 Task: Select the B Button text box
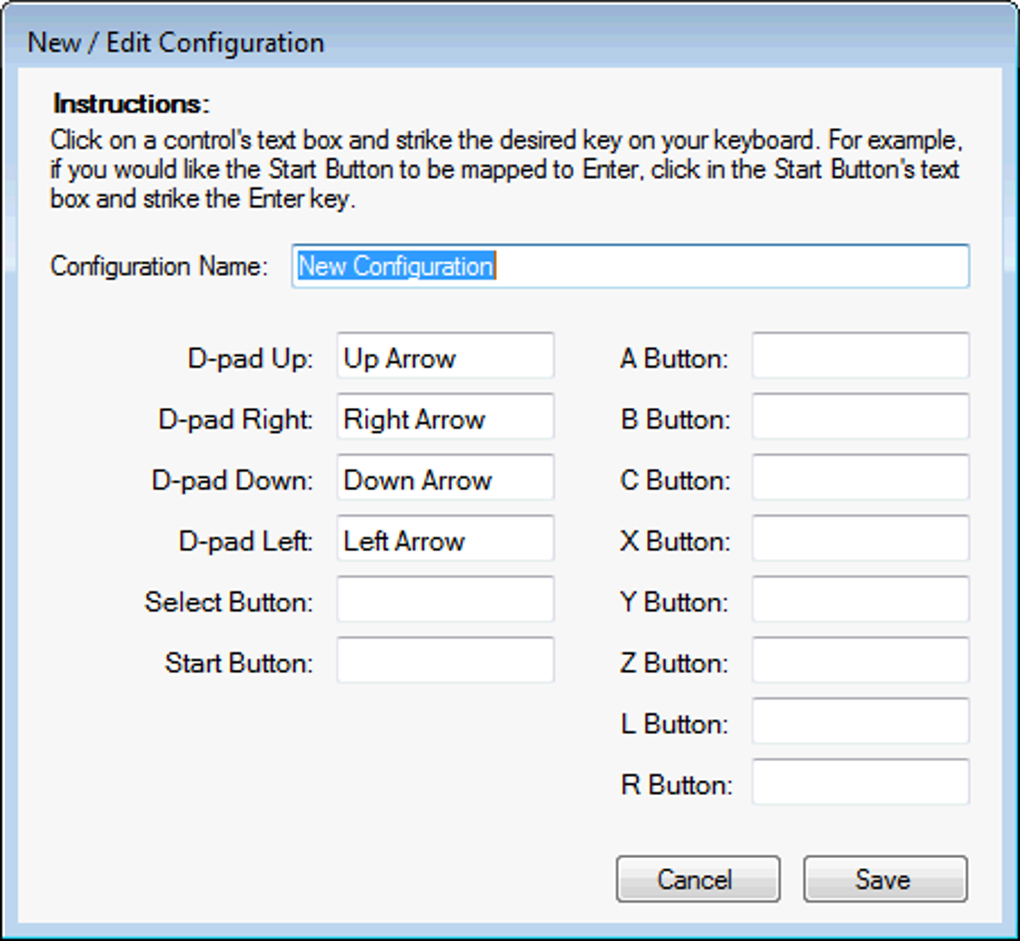point(861,416)
